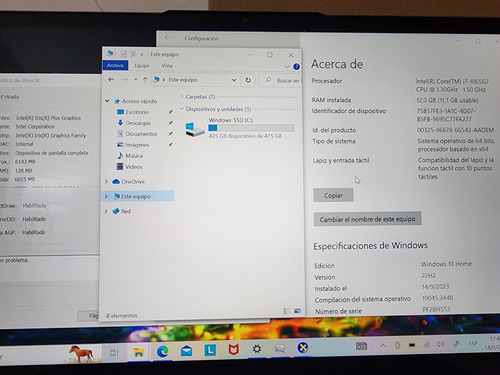The height and width of the screenshot is (375, 500).
Task: Expand the Este equipo node in the navigation pane
Action: tap(106, 196)
